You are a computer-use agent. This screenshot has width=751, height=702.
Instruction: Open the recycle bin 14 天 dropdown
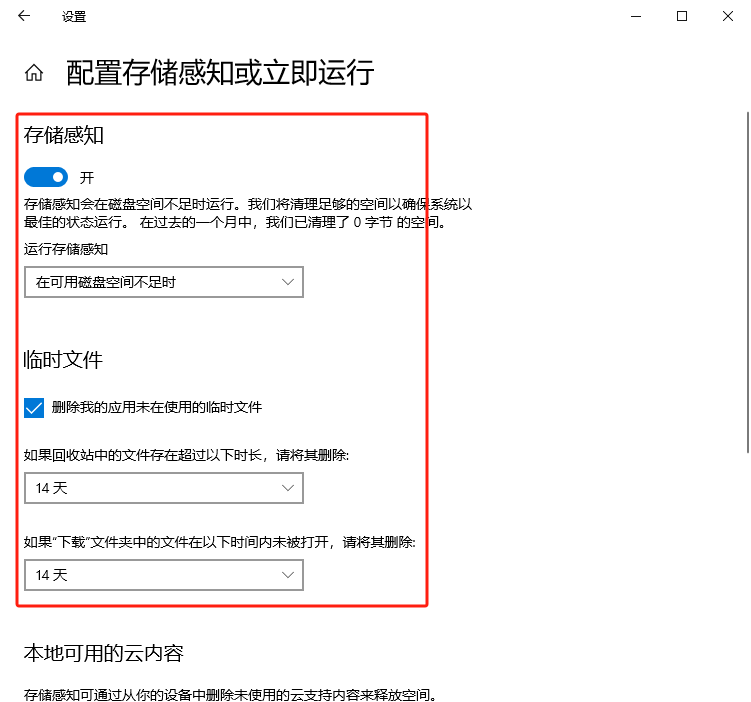click(x=164, y=488)
